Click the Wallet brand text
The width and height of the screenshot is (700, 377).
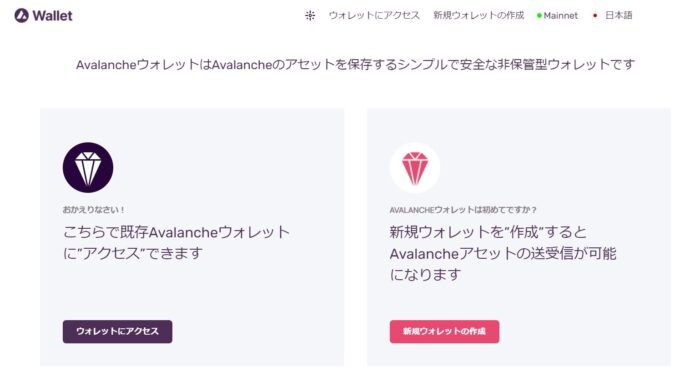(52, 16)
